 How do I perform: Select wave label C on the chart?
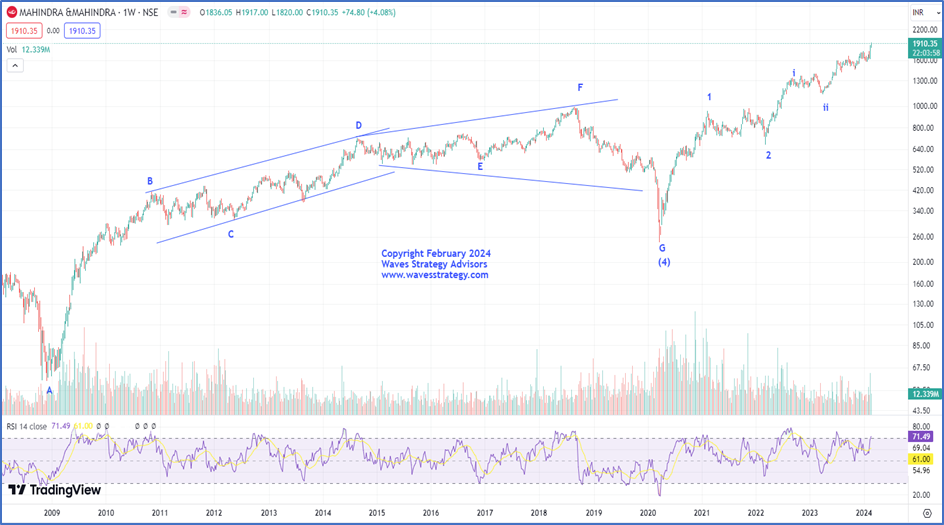(x=231, y=234)
